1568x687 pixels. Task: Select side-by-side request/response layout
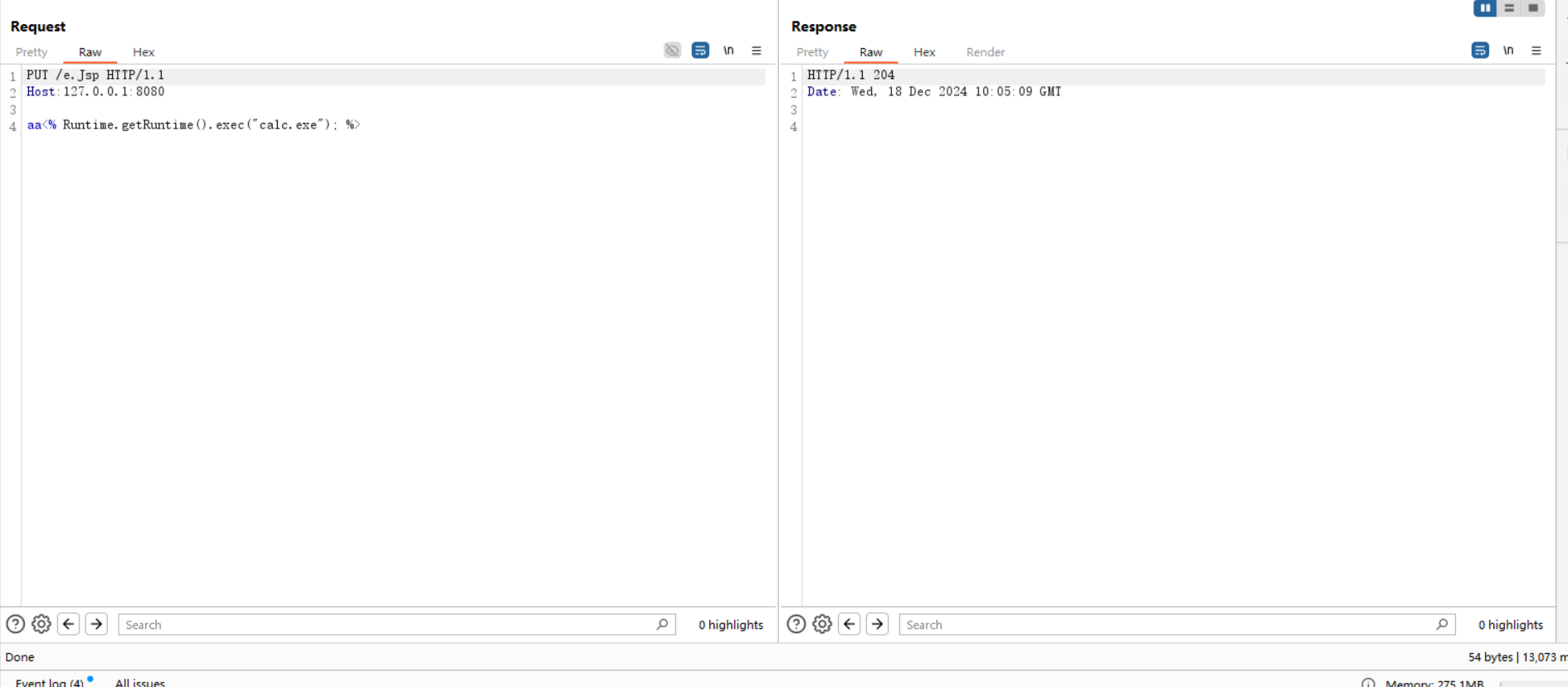pos(1485,8)
